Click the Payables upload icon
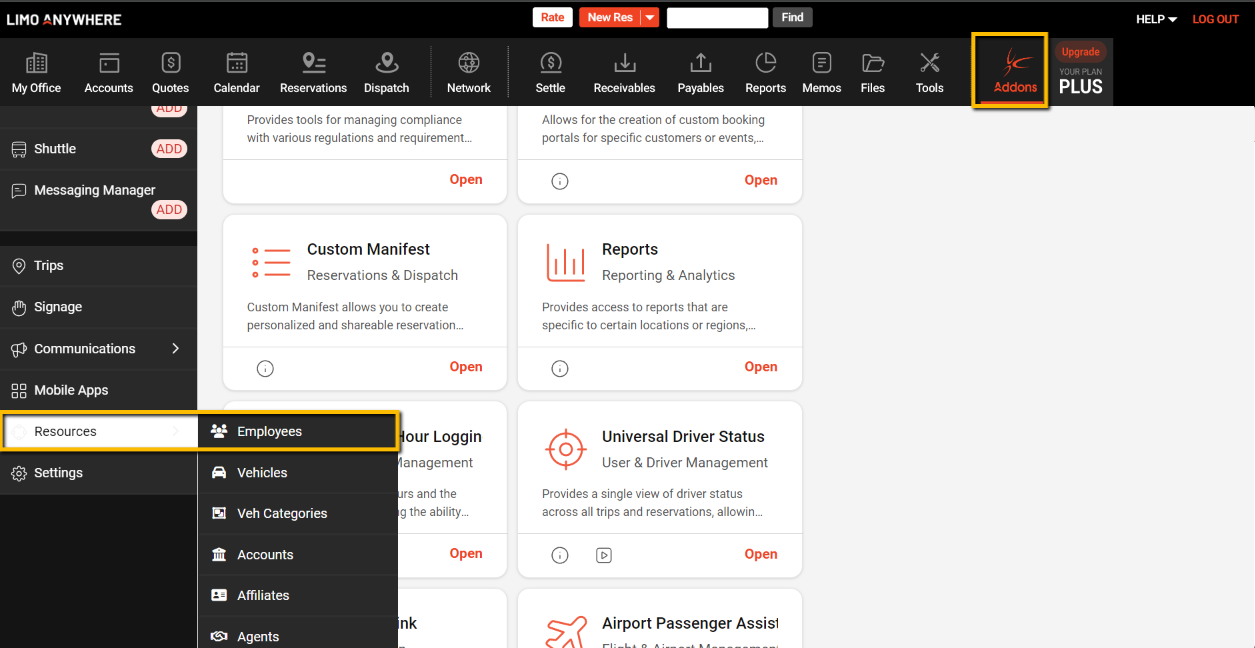 (x=700, y=64)
